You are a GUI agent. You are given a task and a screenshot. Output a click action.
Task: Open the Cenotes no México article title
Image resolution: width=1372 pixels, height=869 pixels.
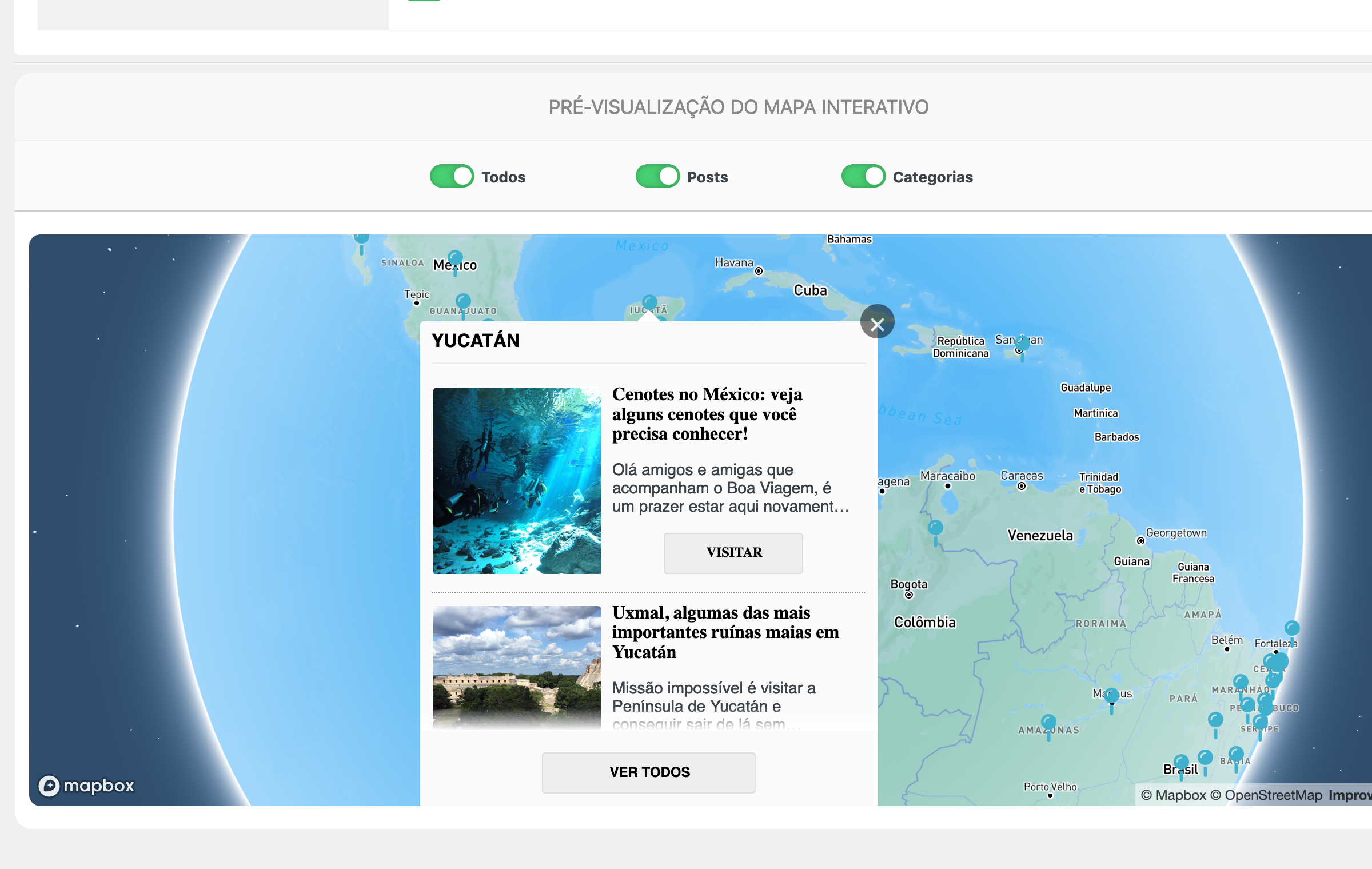(x=707, y=414)
